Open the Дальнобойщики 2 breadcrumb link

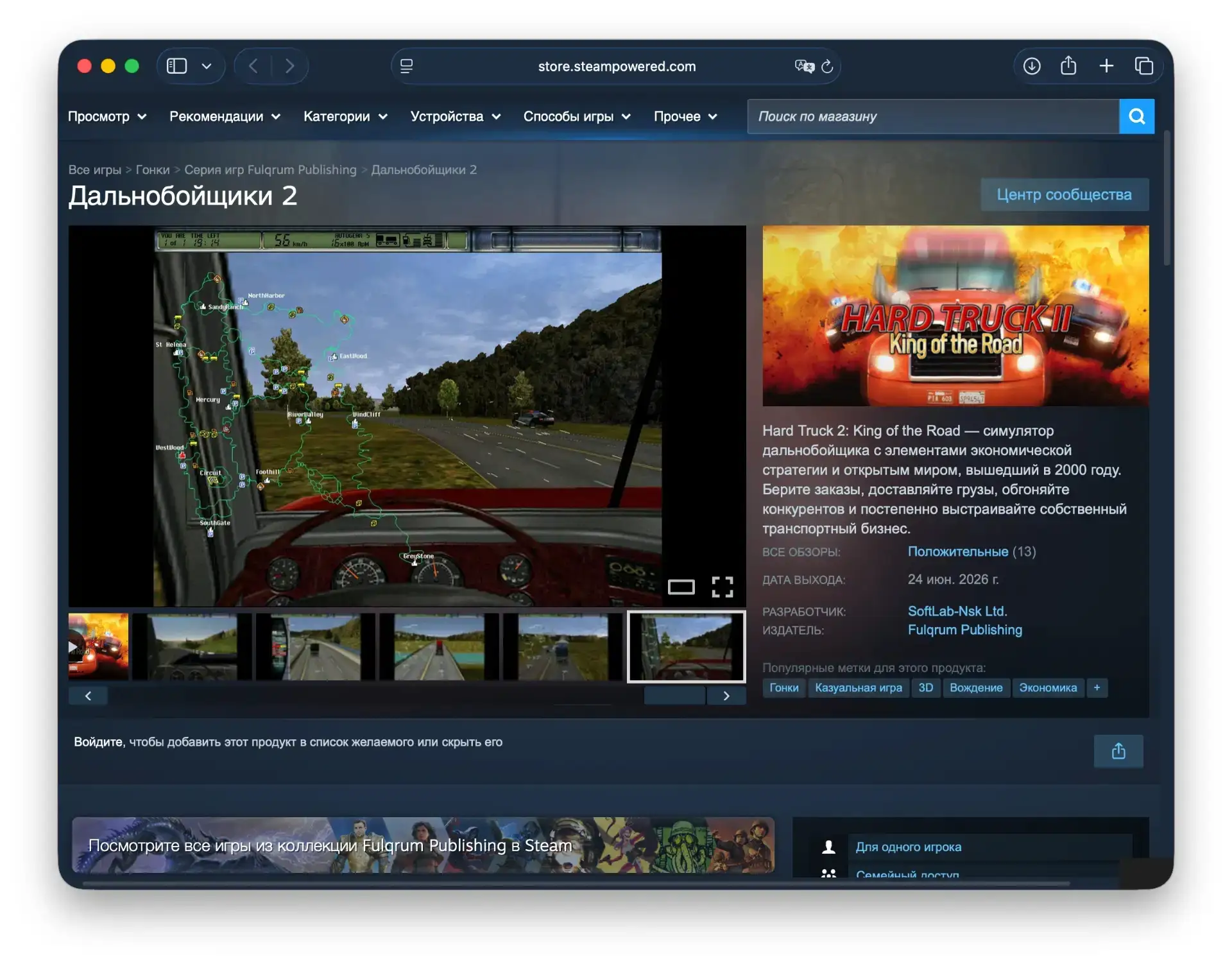click(424, 170)
